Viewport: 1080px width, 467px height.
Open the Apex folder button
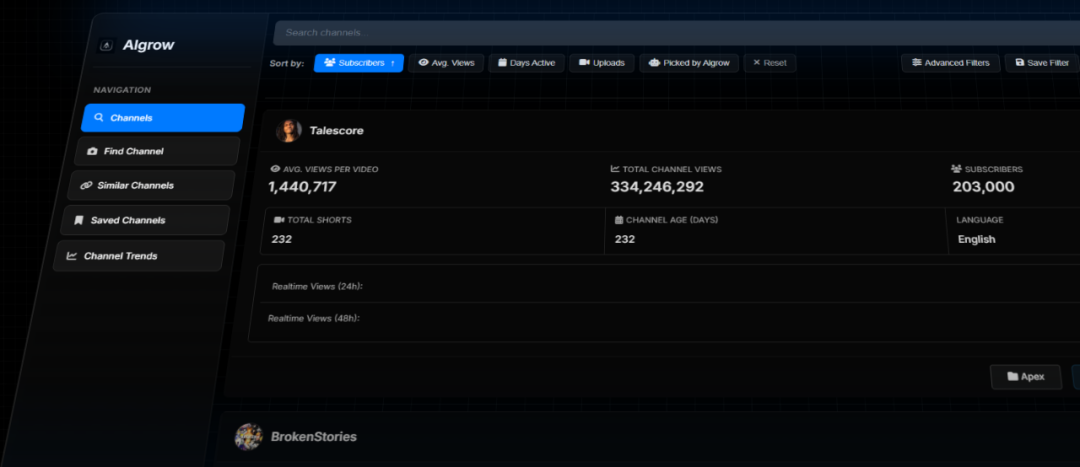pyautogui.click(x=1025, y=377)
